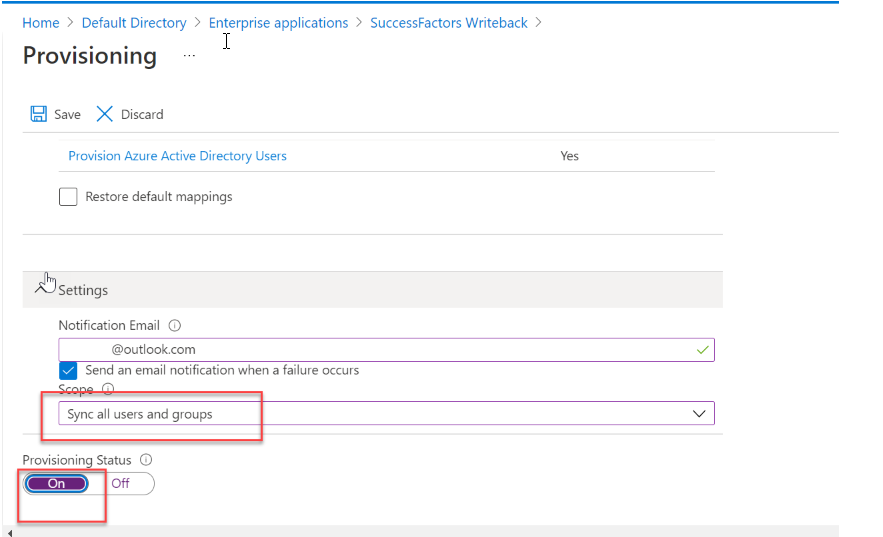
Task: Click info icon next to Notification Email
Action: point(175,325)
